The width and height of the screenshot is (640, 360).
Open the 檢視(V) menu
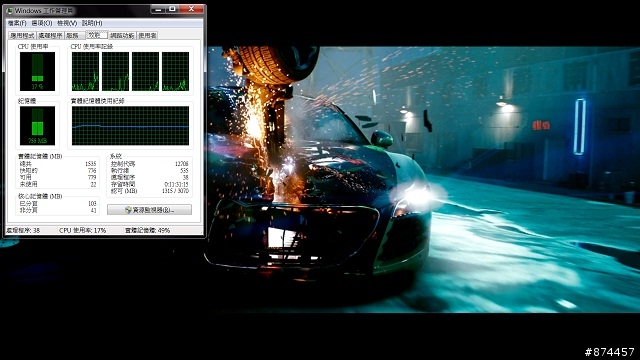(67, 23)
